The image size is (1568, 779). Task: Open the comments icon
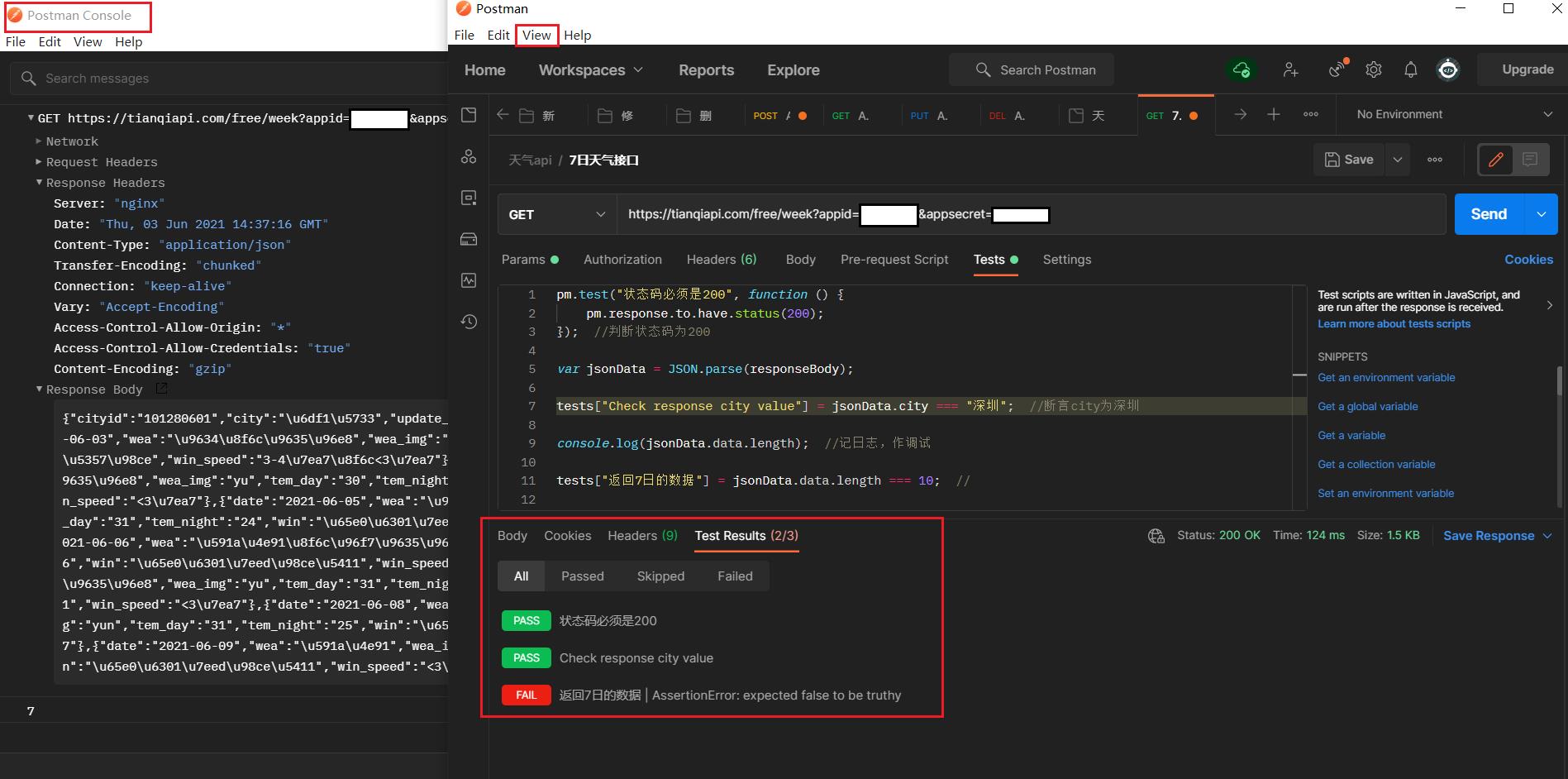[1530, 160]
